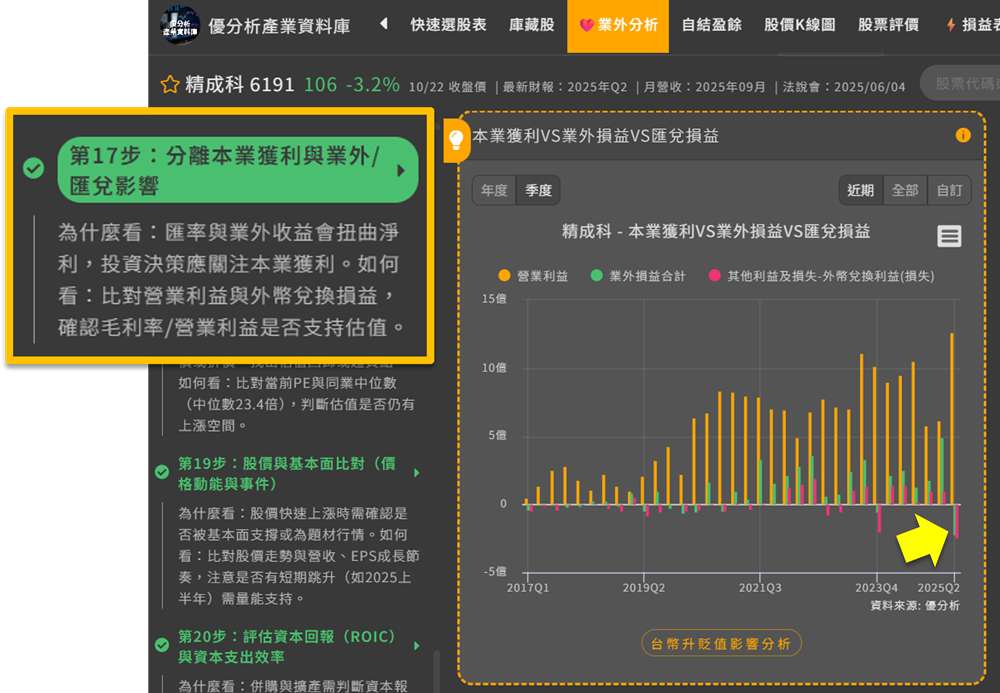1000x693 pixels.
Task: Switch to the 自結盈餘 tab
Action: click(x=711, y=25)
